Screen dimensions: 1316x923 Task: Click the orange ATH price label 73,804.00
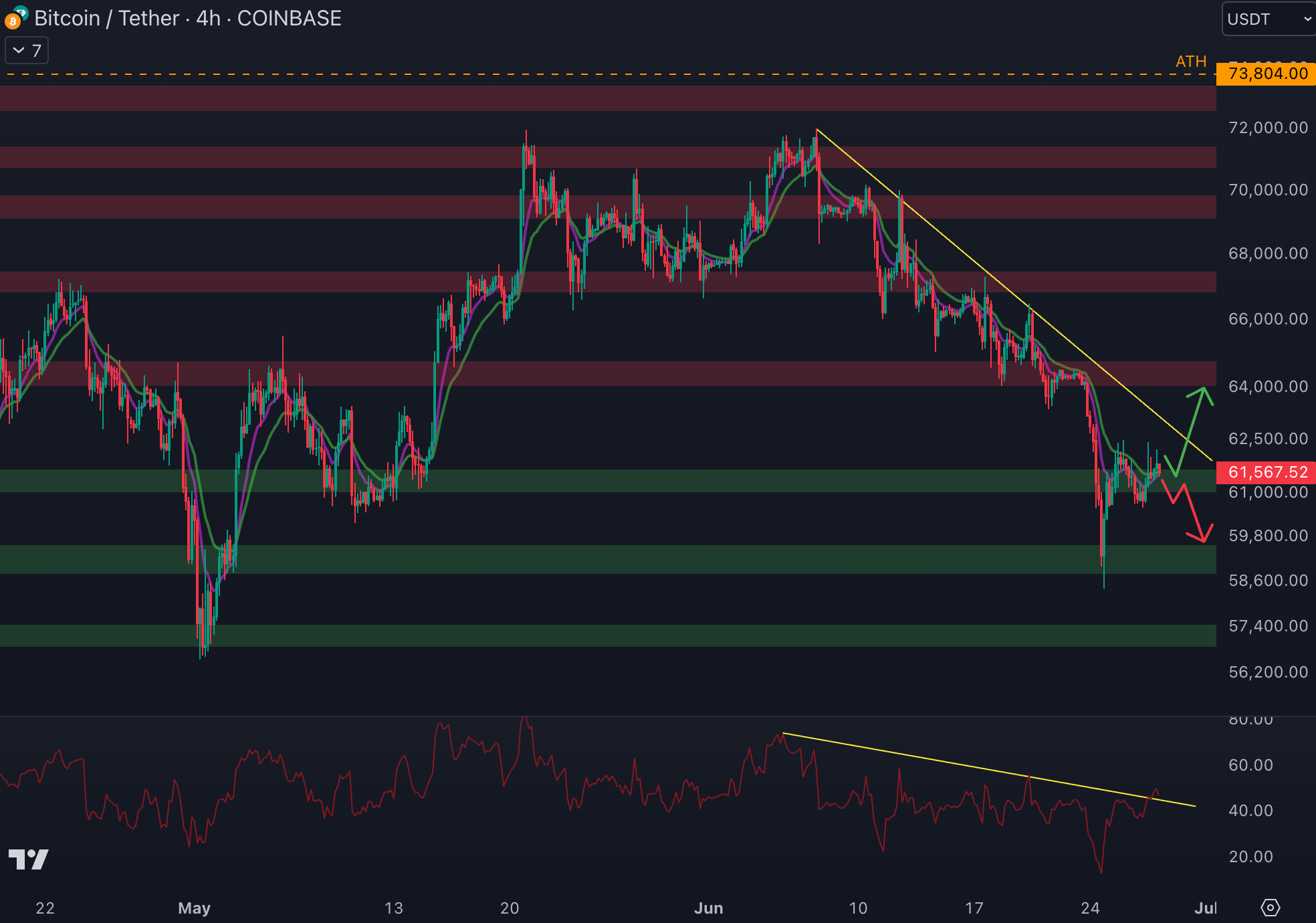point(1267,74)
